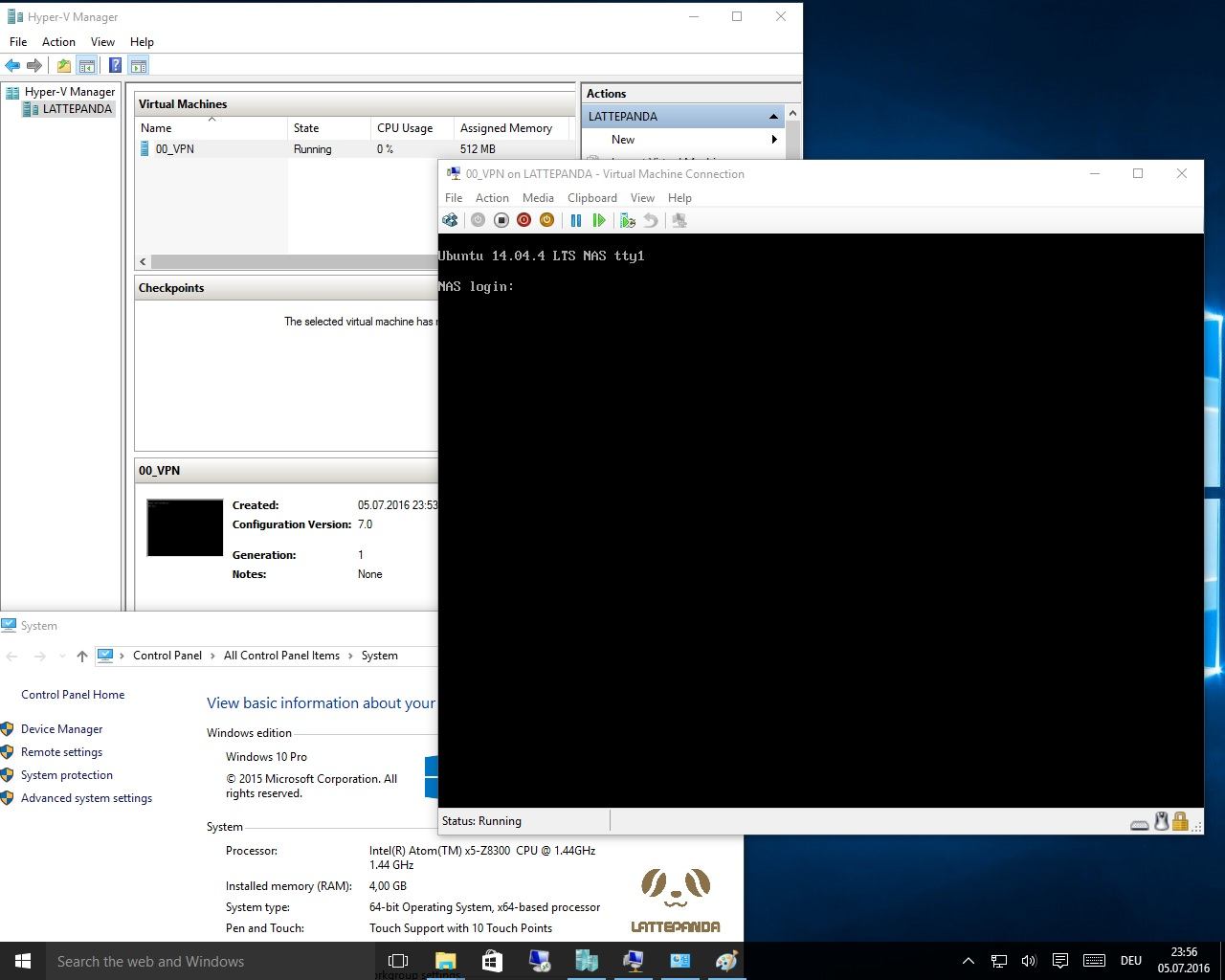
Task: Click the 00_VPN VM preview thumbnail
Action: click(x=185, y=527)
